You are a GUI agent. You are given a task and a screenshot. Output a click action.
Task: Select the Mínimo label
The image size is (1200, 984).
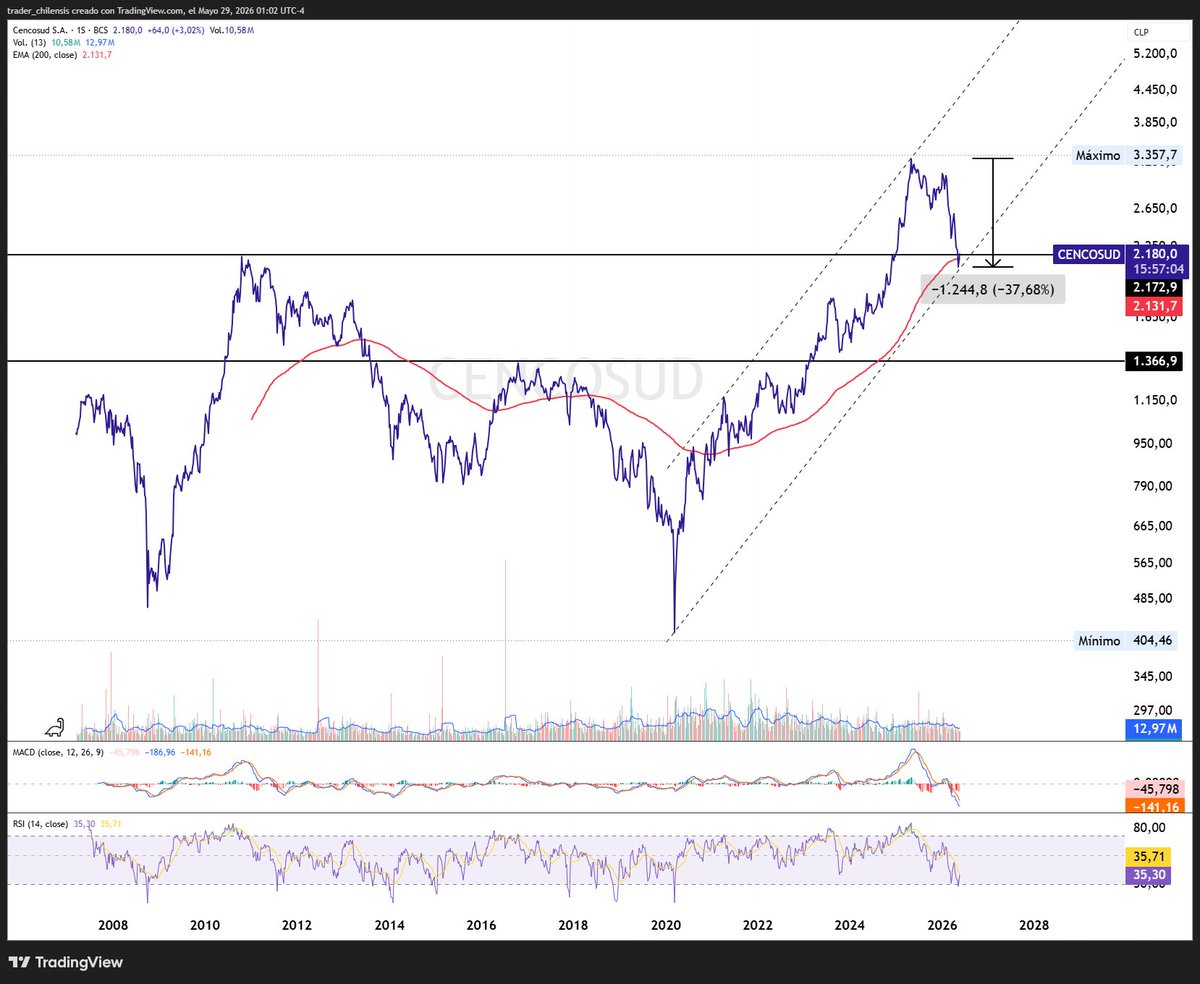click(x=1098, y=641)
